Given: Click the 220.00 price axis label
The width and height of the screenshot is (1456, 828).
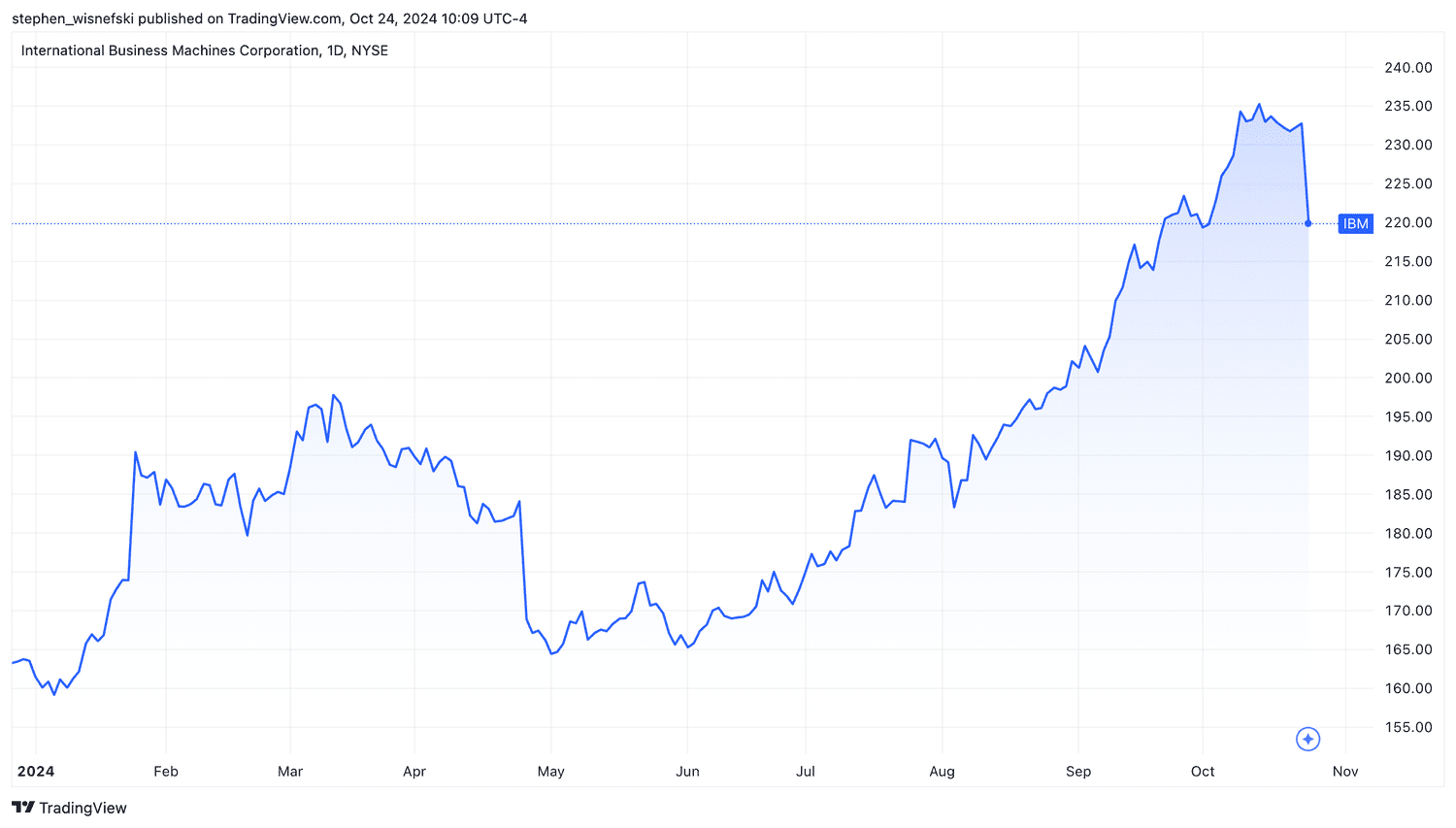Looking at the screenshot, I should click(1408, 222).
